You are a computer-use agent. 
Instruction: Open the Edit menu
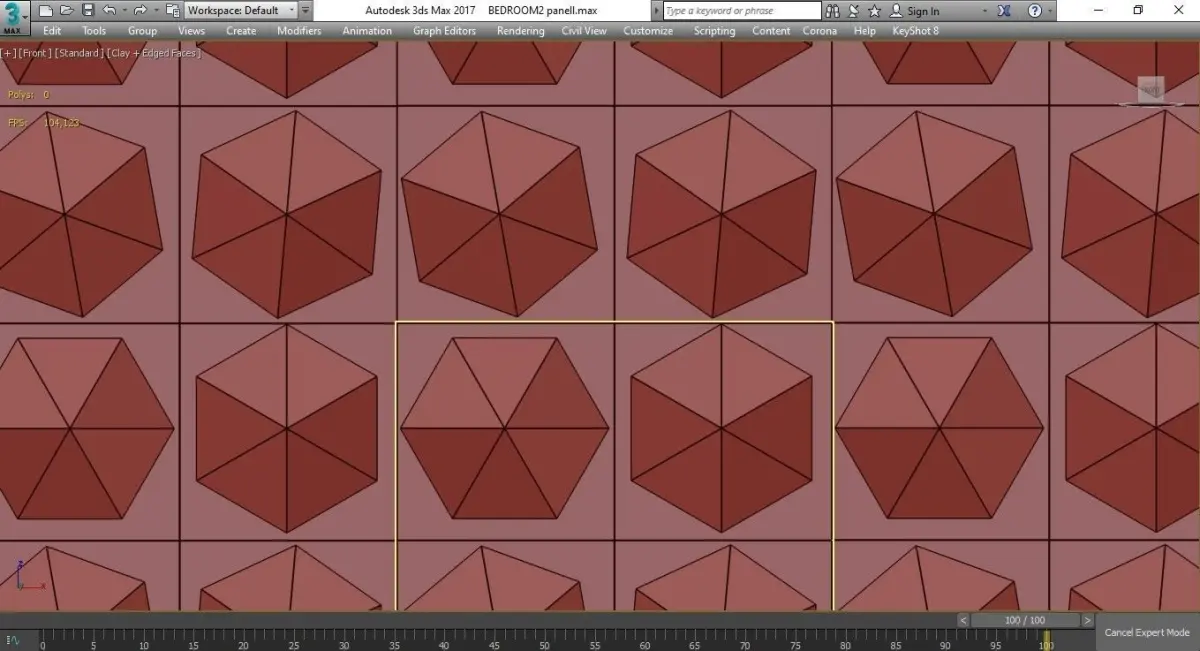pyautogui.click(x=52, y=31)
